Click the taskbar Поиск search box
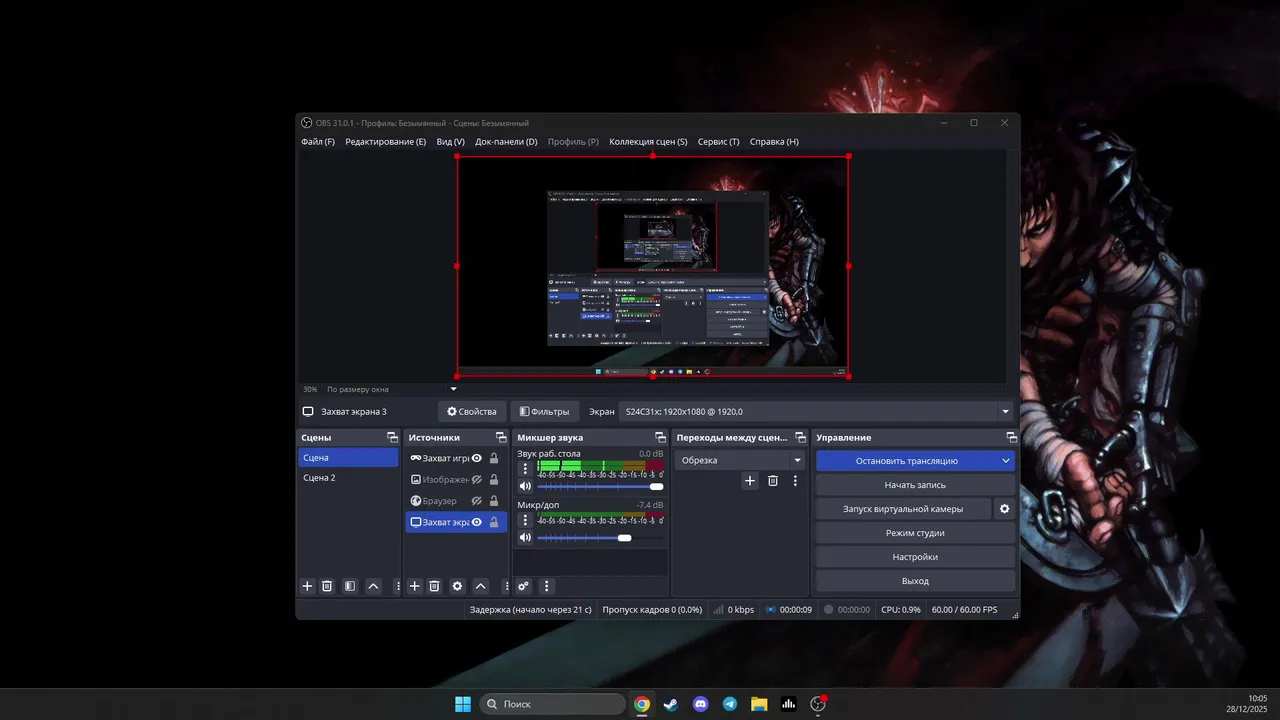Viewport: 1280px width, 720px height. click(553, 704)
